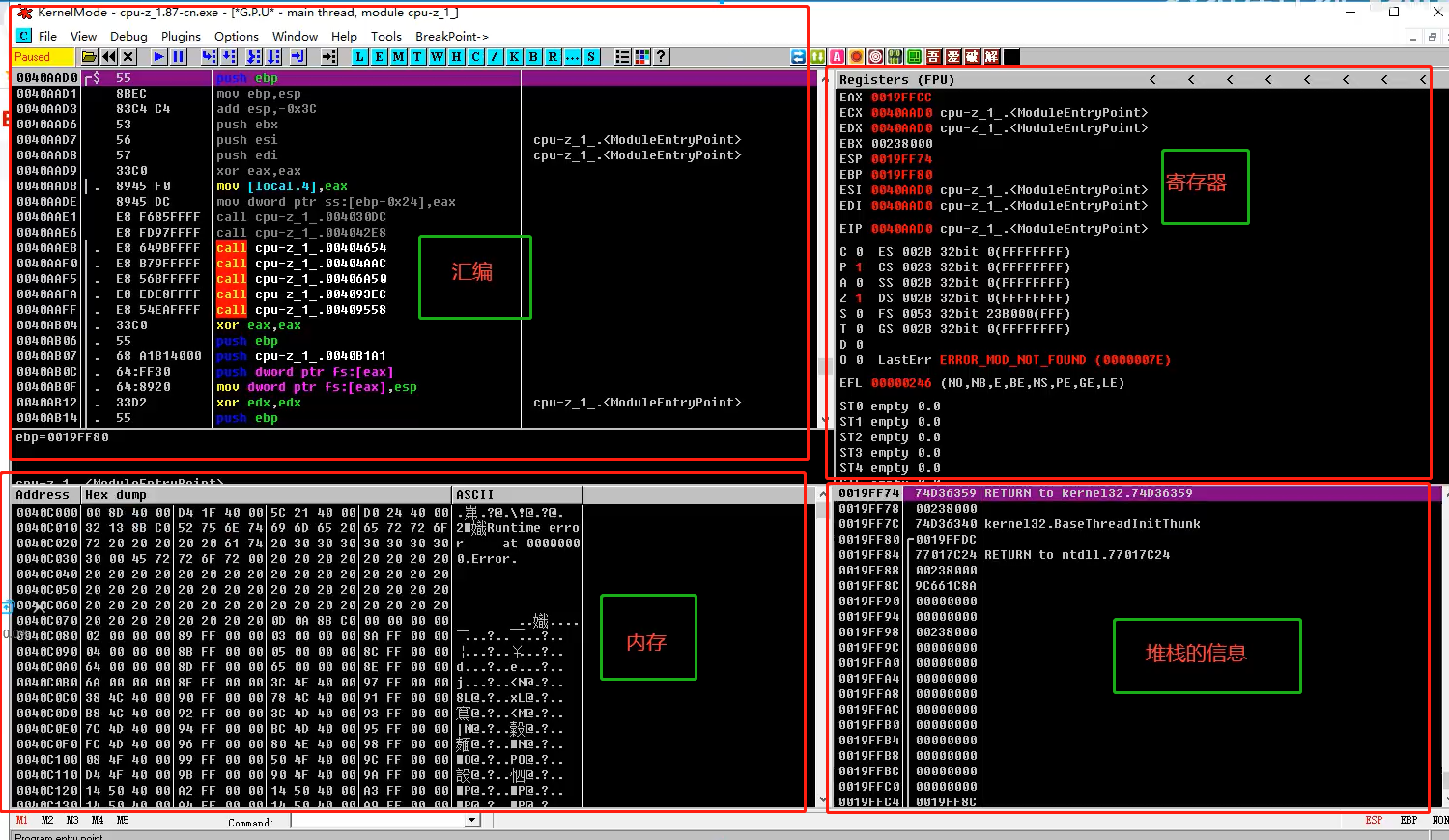The height and width of the screenshot is (840, 1449).
Task: Click the ASCII column header in dump
Action: [517, 495]
